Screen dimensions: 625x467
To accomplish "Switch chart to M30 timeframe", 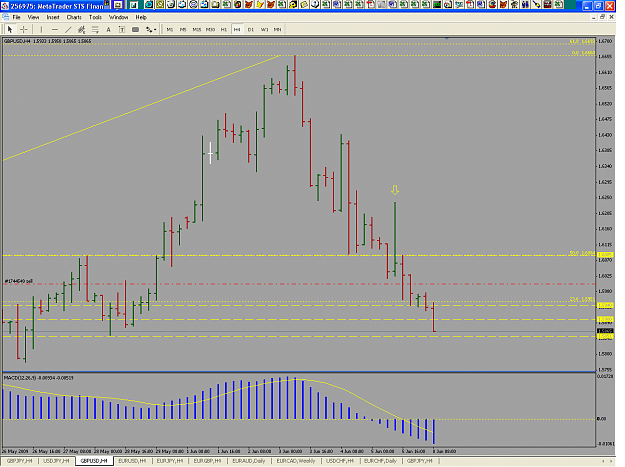I will [x=210, y=29].
